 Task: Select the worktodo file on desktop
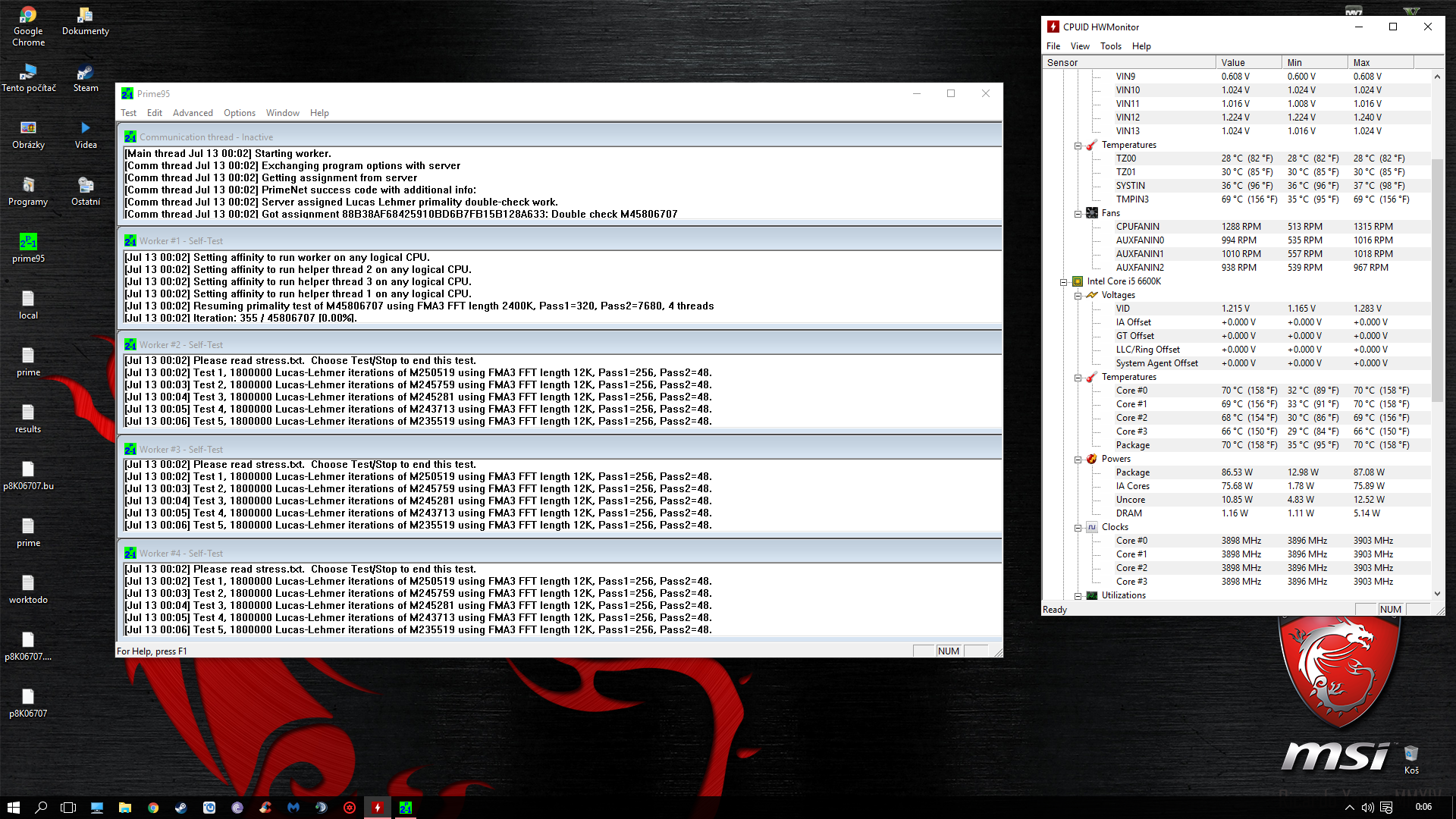[28, 590]
